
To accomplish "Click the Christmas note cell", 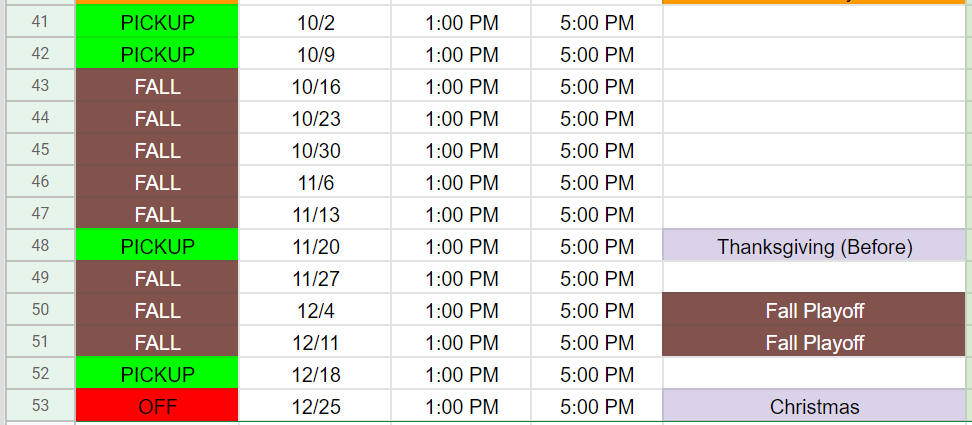I will [815, 406].
